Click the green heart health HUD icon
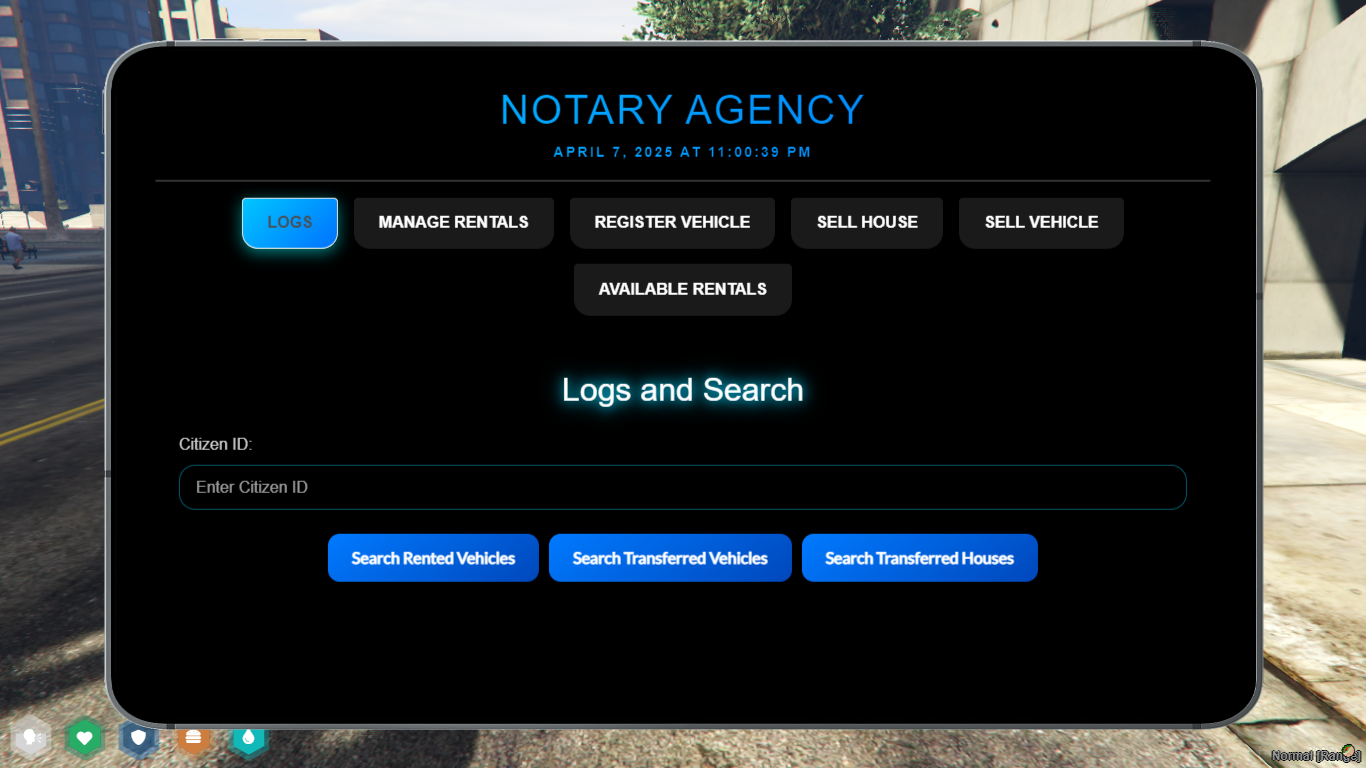The width and height of the screenshot is (1366, 768). point(84,739)
